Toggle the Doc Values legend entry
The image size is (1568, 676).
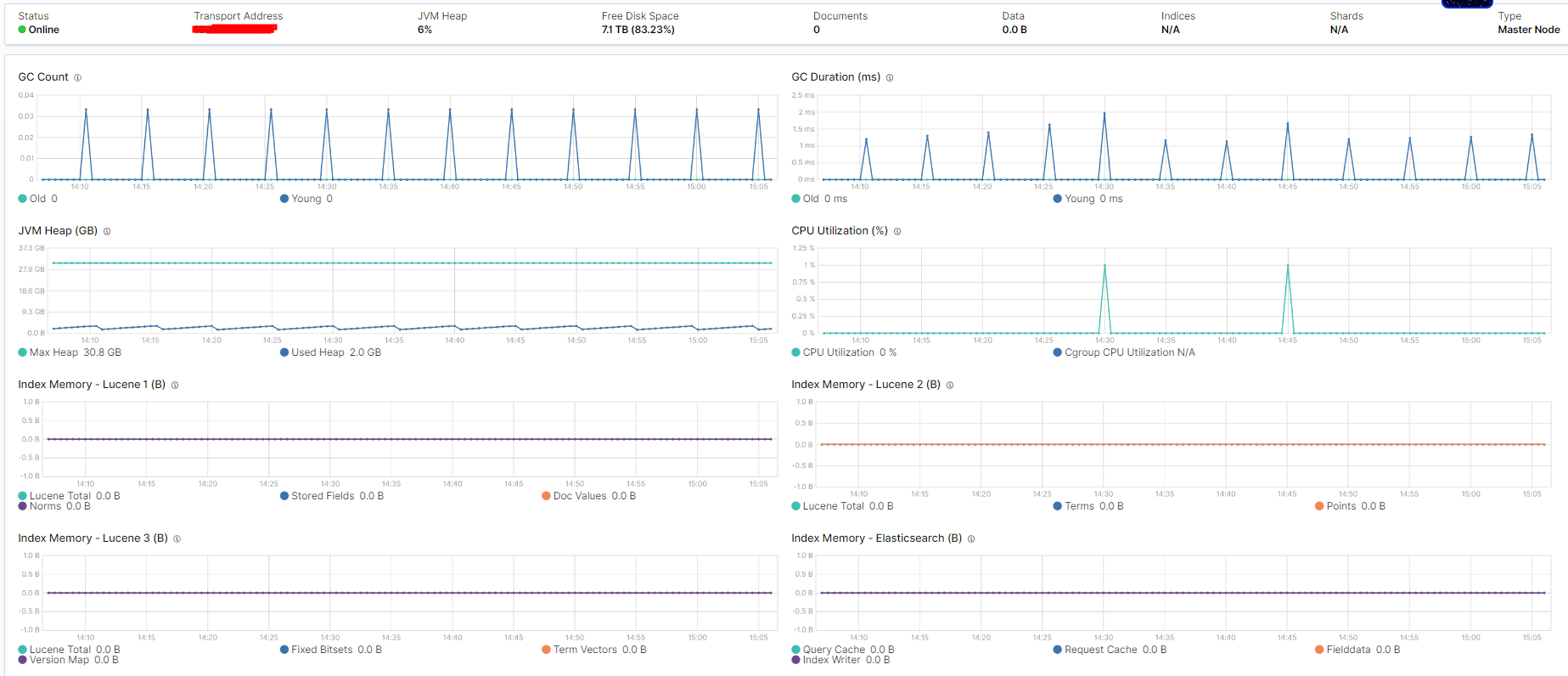[x=589, y=496]
